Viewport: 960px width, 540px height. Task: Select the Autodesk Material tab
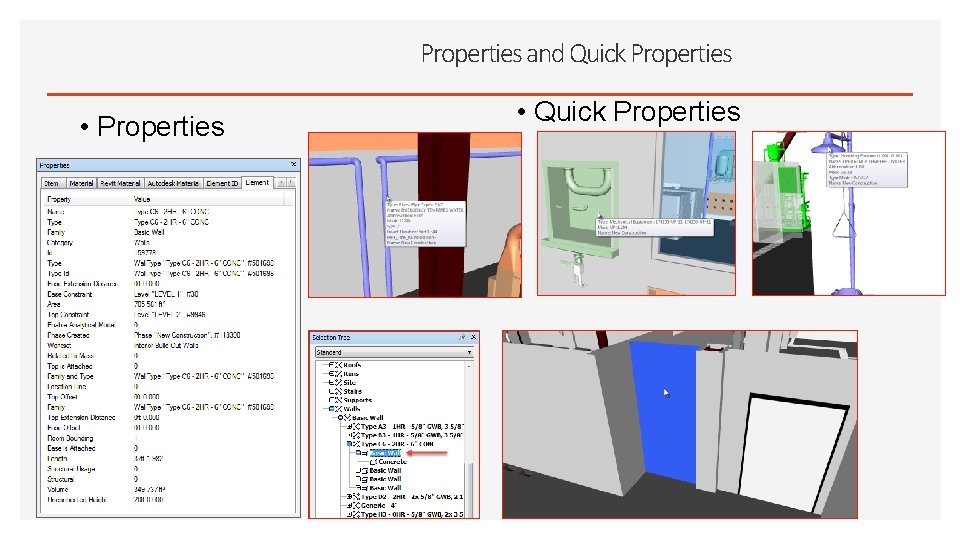173,183
